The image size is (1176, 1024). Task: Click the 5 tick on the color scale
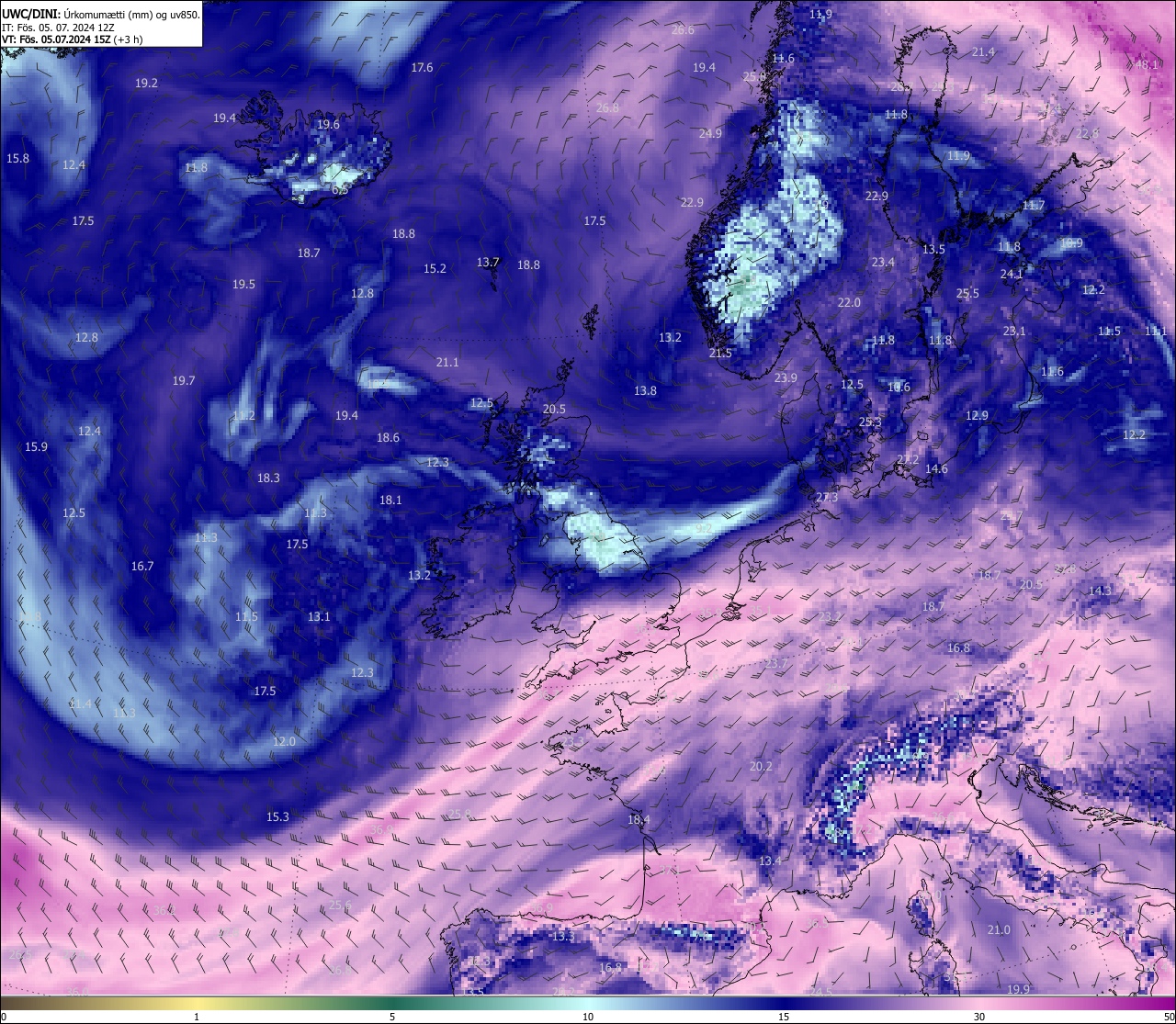pyautogui.click(x=392, y=1016)
